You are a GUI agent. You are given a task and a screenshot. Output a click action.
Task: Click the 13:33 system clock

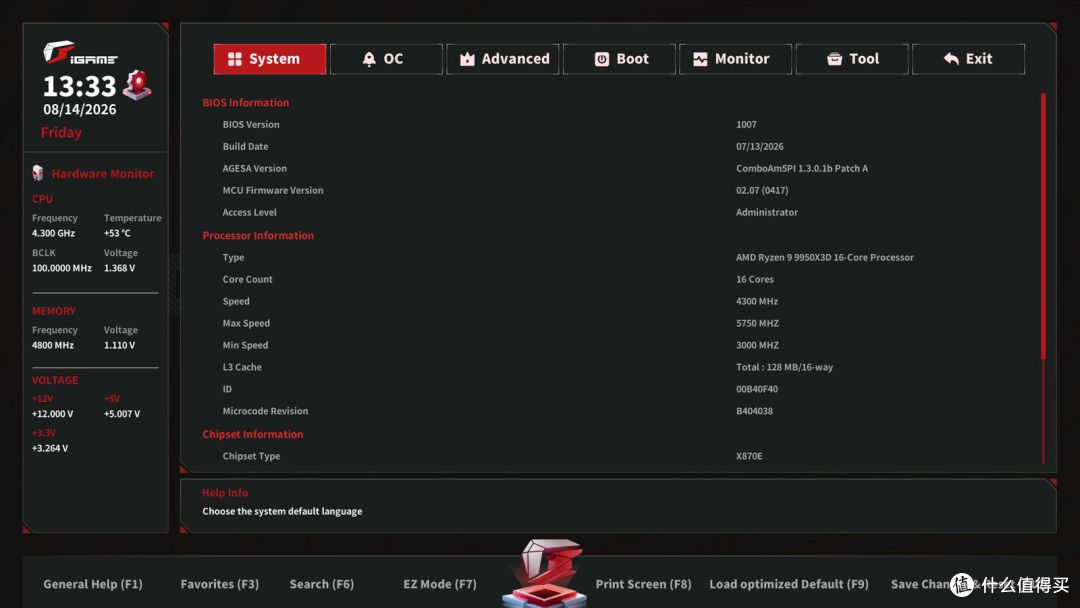click(x=79, y=87)
